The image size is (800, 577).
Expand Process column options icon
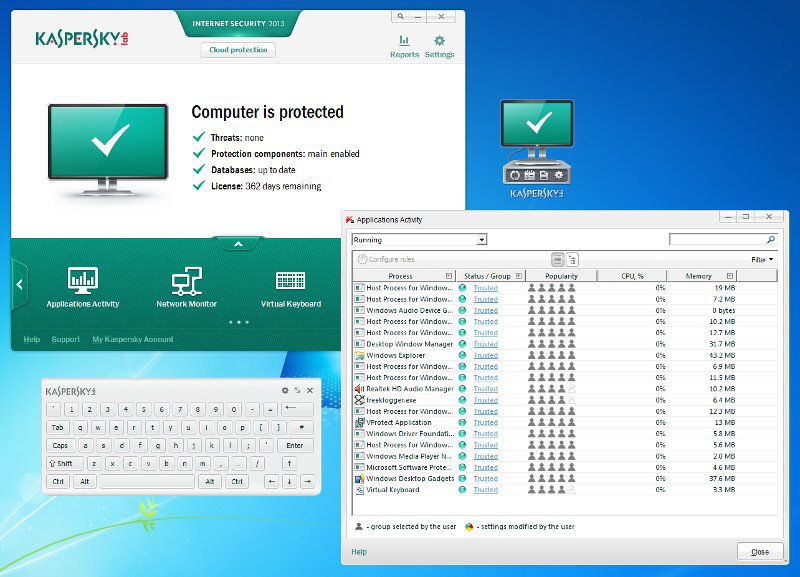click(x=448, y=276)
